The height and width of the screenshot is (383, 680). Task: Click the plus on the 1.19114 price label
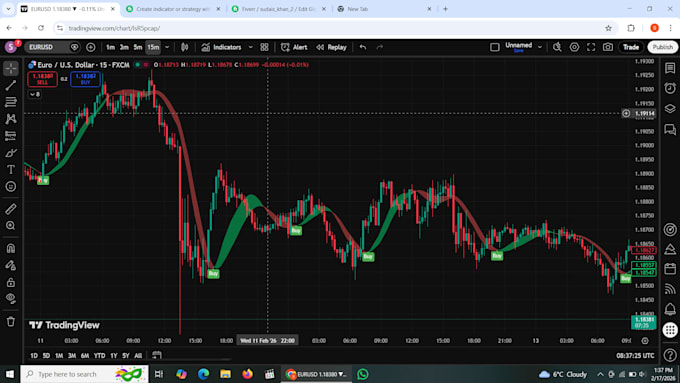[626, 113]
